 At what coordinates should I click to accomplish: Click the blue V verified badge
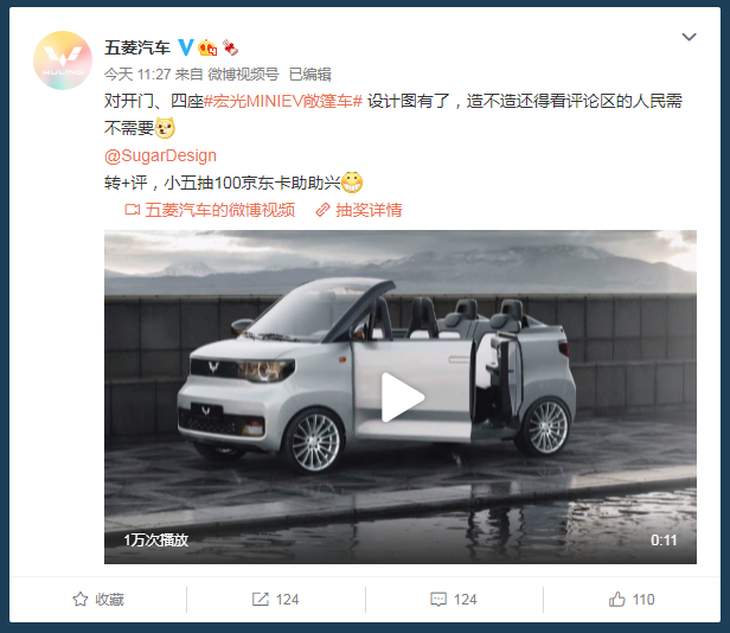tap(186, 47)
